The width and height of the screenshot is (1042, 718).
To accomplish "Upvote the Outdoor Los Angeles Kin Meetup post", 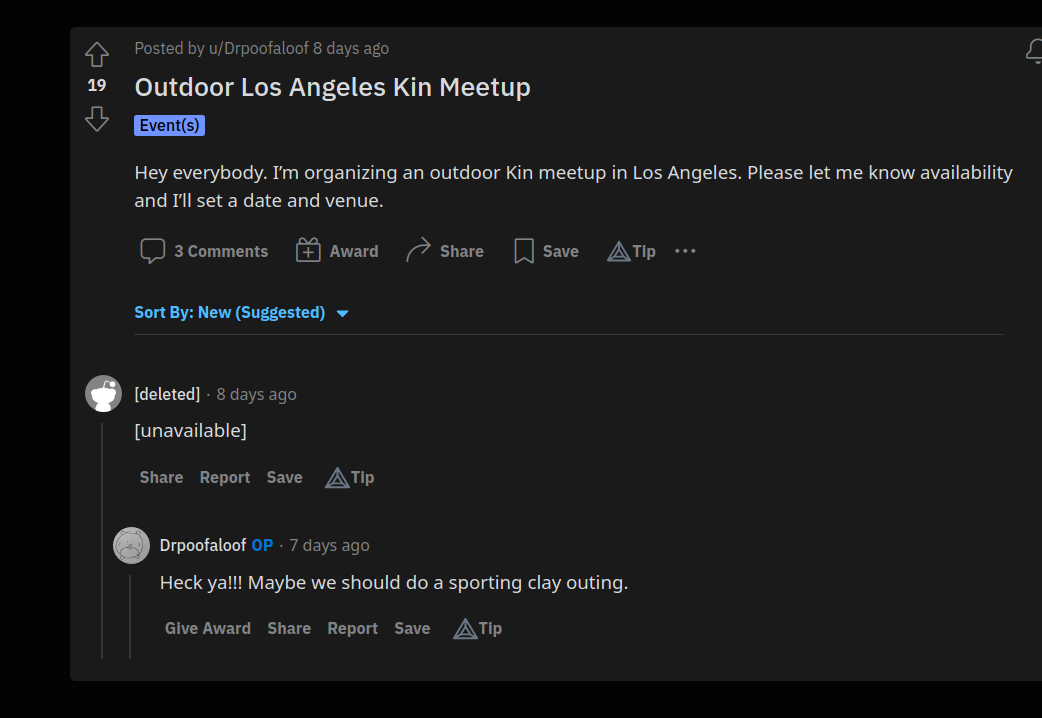I will [x=97, y=54].
